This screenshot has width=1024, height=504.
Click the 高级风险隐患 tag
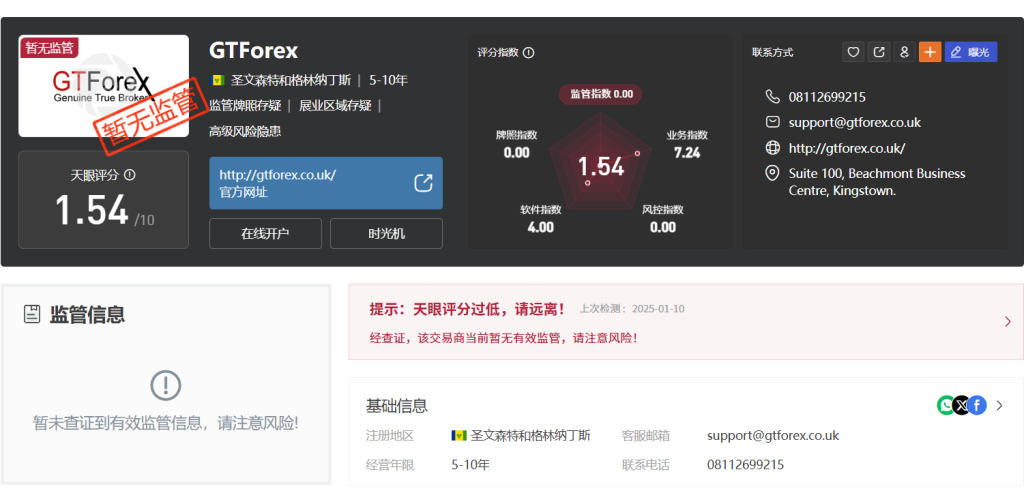(245, 131)
